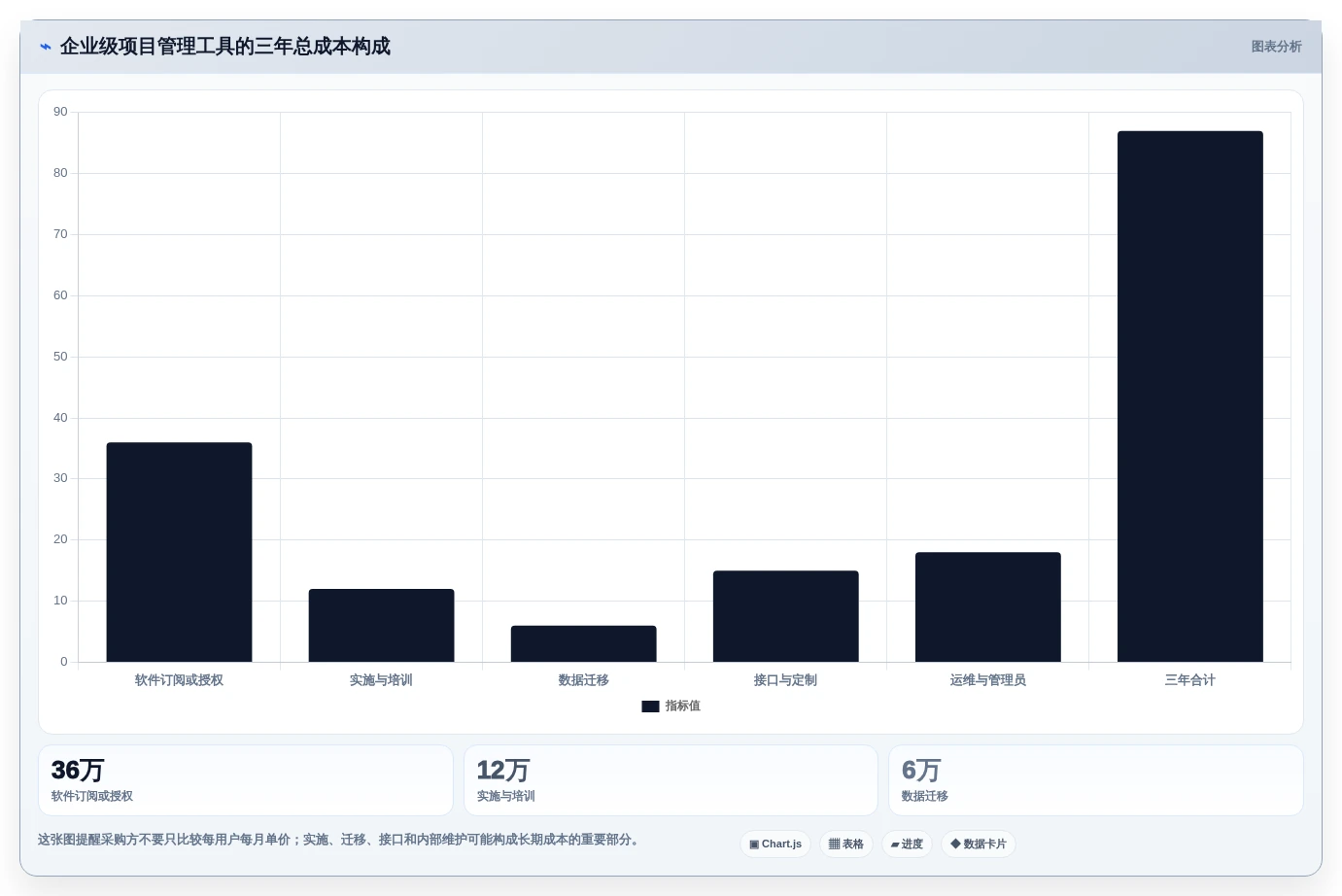Click the diamond icon in the 数据卡片 chip
Screen dimensions: 1342x896
pyautogui.click(x=955, y=844)
